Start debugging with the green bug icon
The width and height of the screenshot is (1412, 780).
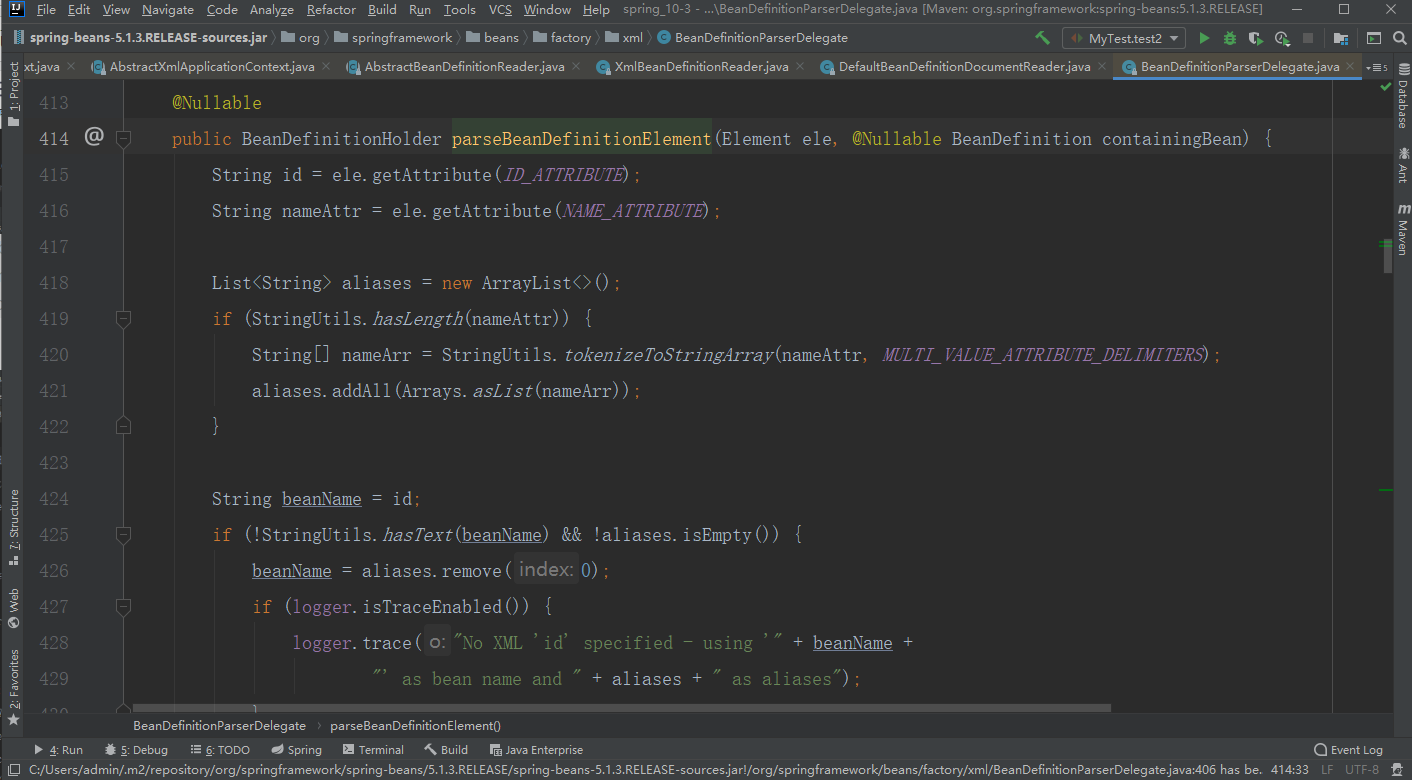pyautogui.click(x=1230, y=38)
